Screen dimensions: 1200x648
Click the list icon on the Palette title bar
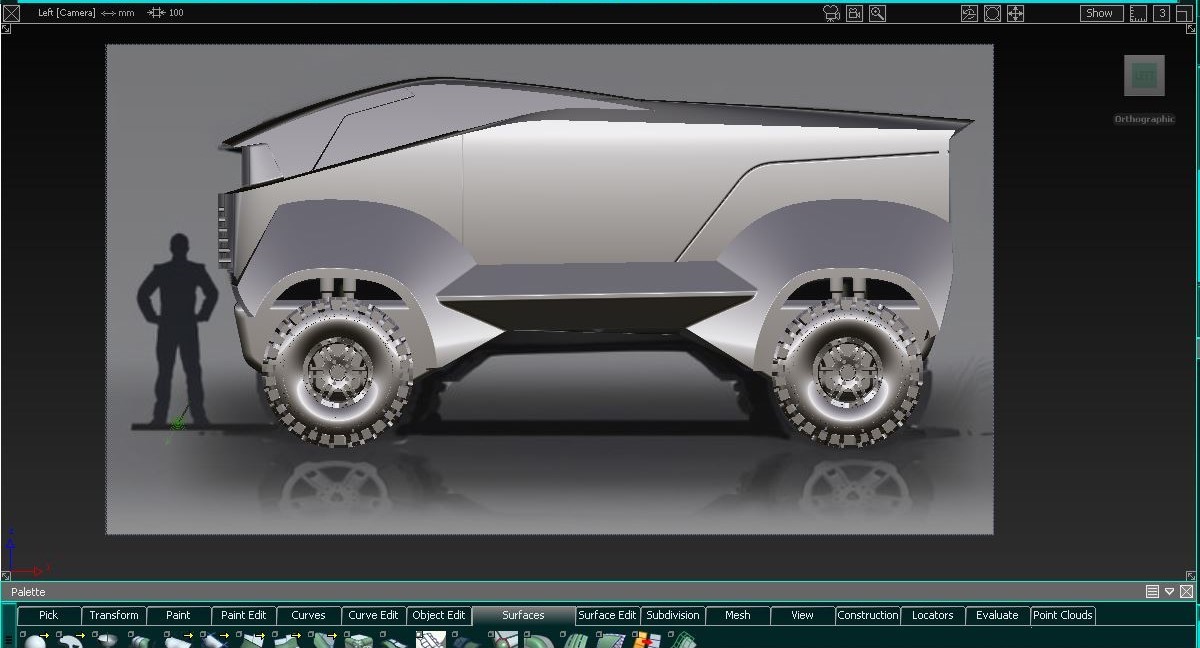point(1151,591)
